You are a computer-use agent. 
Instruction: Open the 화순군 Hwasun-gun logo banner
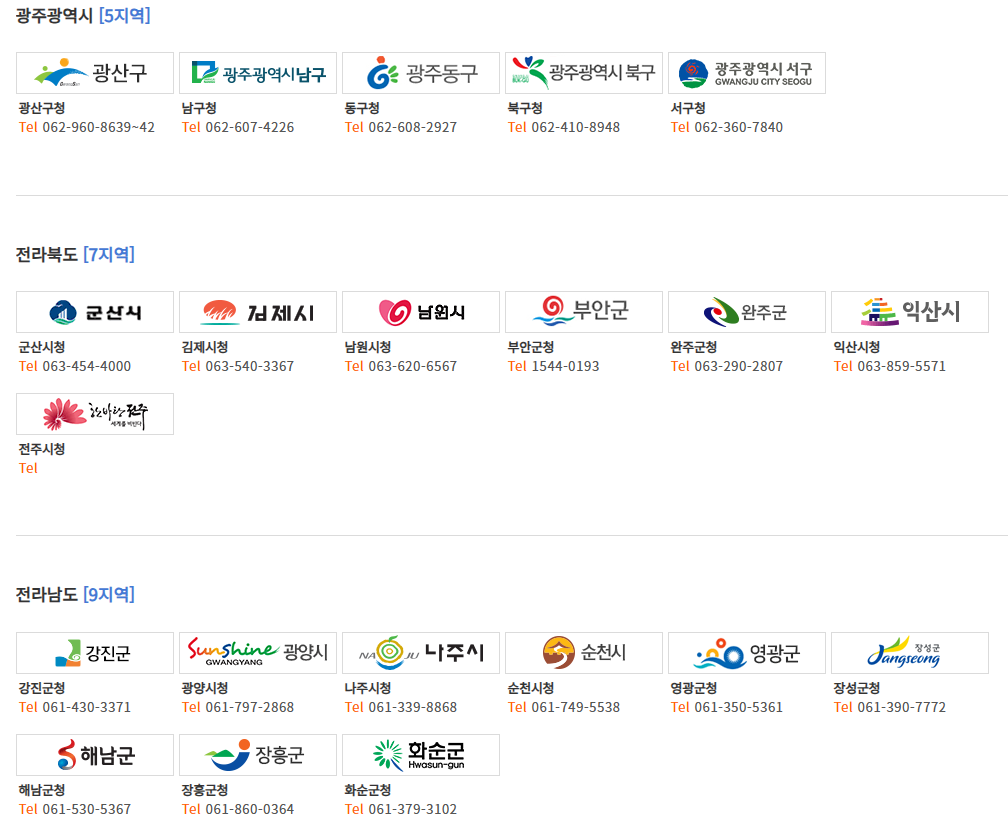[421, 755]
